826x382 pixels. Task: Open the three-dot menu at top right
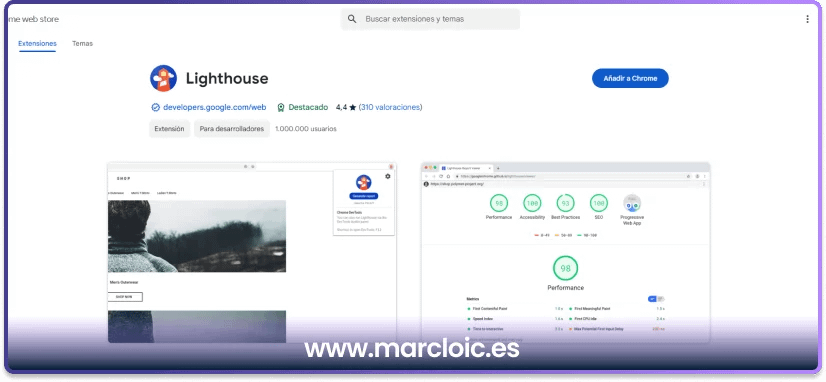point(807,19)
